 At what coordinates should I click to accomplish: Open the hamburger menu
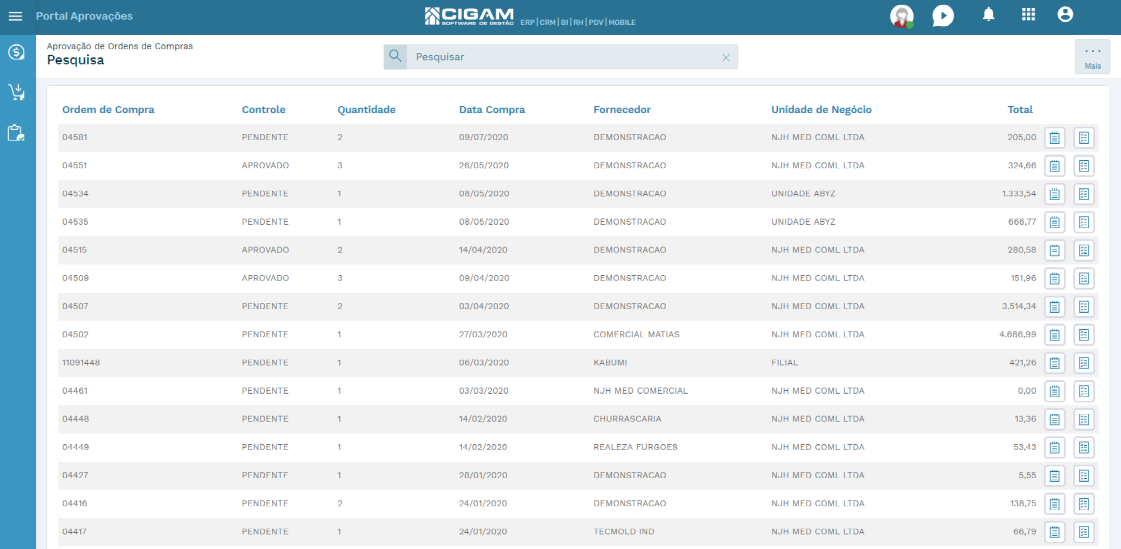[x=15, y=16]
